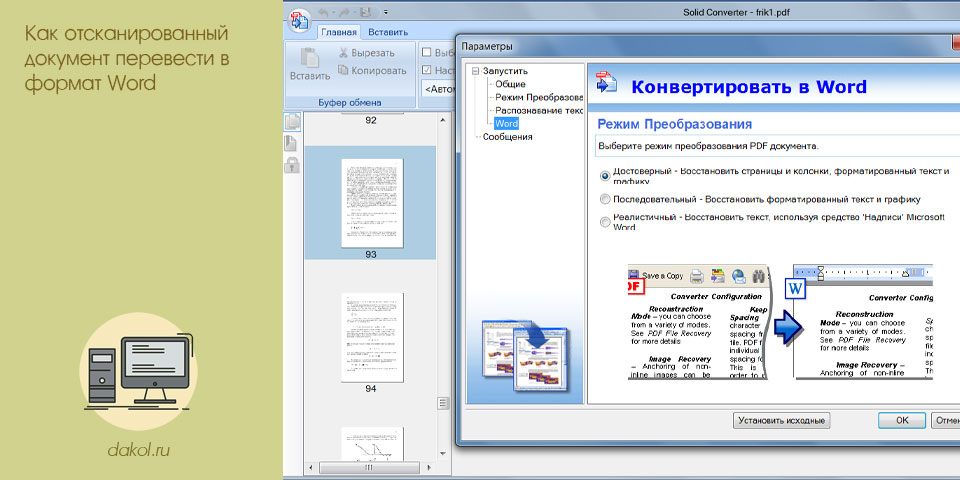This screenshot has width=960, height=480.
Task: Open the Customize Quick Access Toolbar dropdown
Action: click(385, 12)
